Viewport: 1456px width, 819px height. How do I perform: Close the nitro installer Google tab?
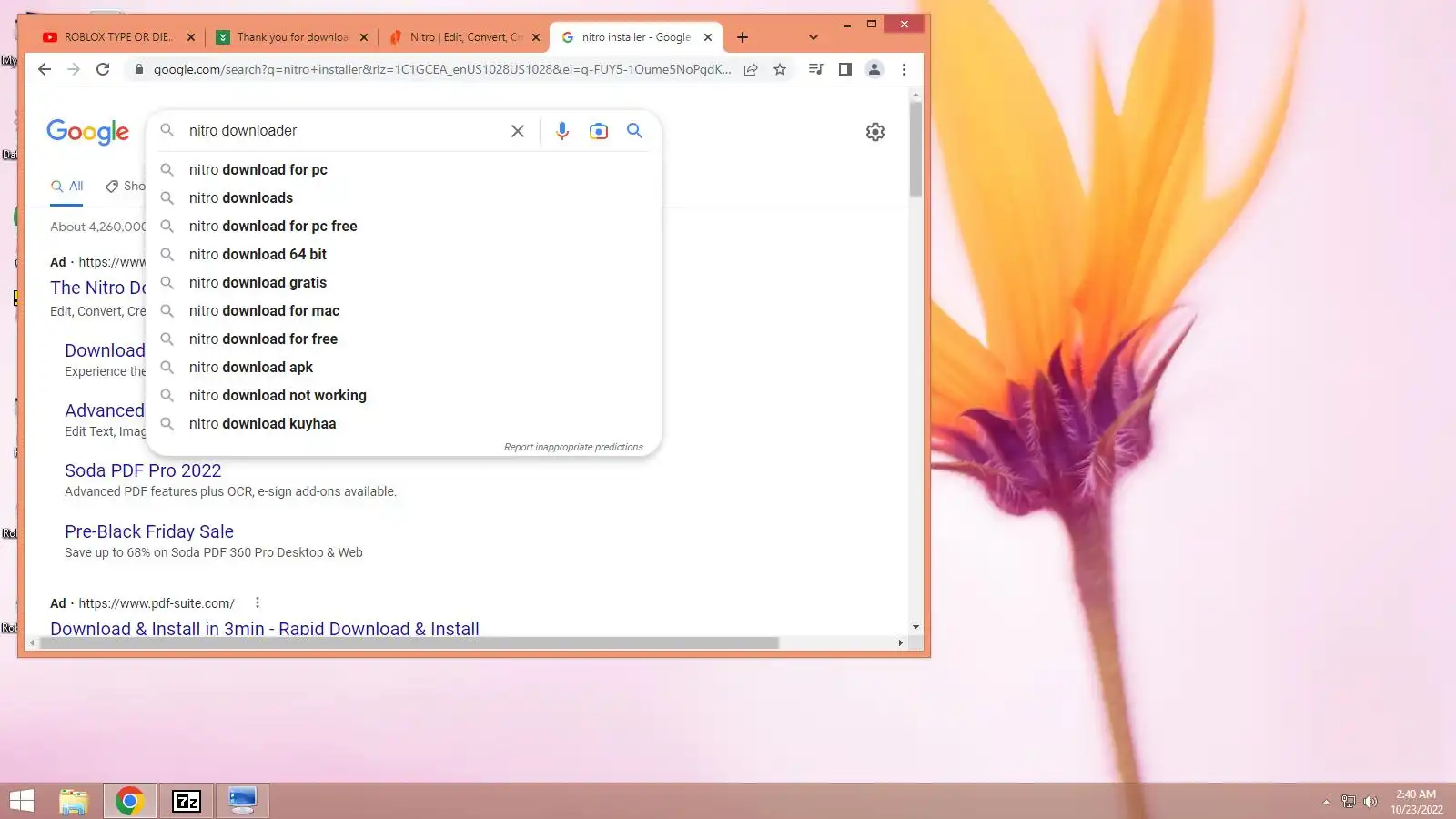pyautogui.click(x=708, y=37)
